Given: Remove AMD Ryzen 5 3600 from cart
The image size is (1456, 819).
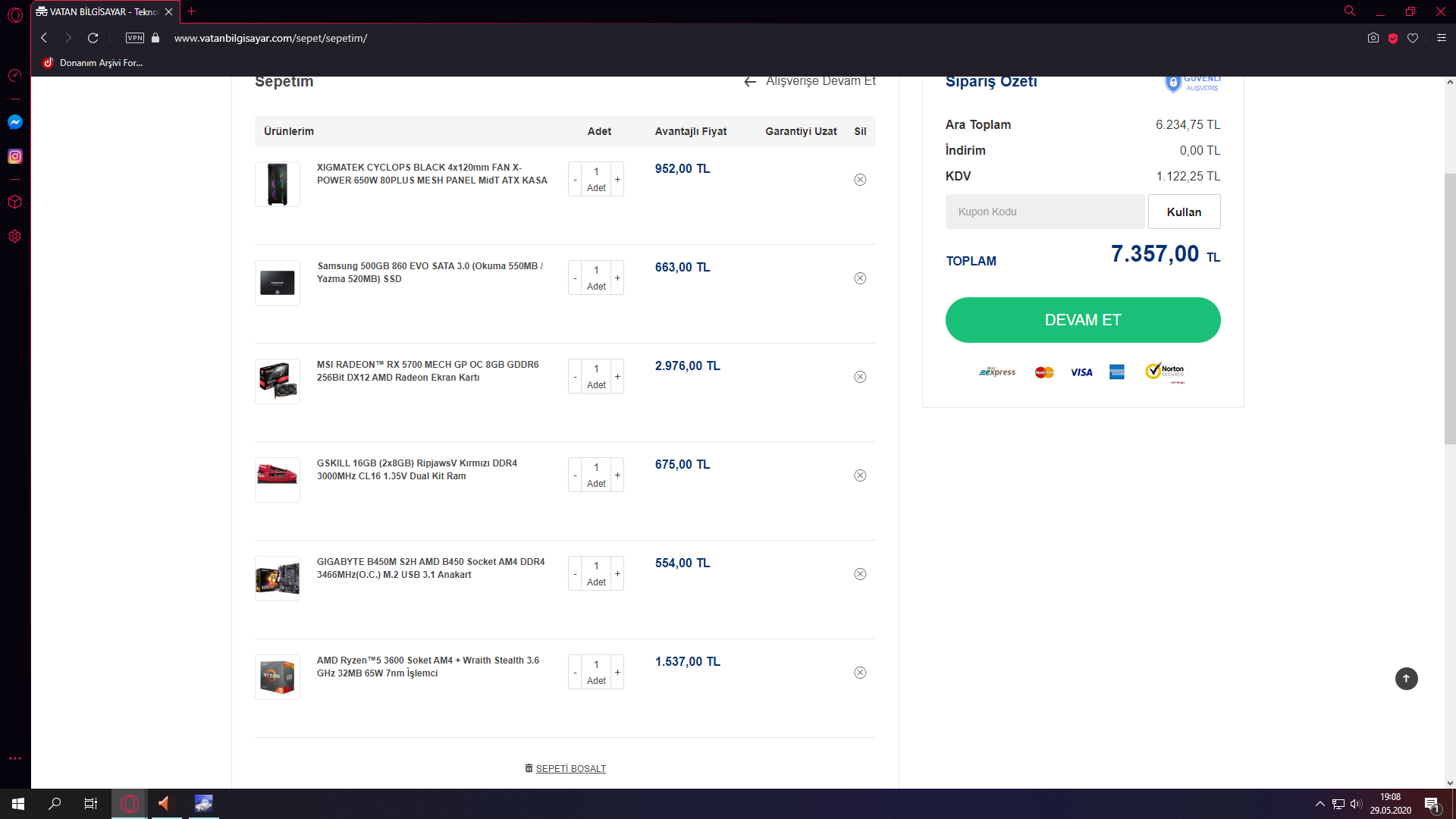Looking at the screenshot, I should (860, 673).
